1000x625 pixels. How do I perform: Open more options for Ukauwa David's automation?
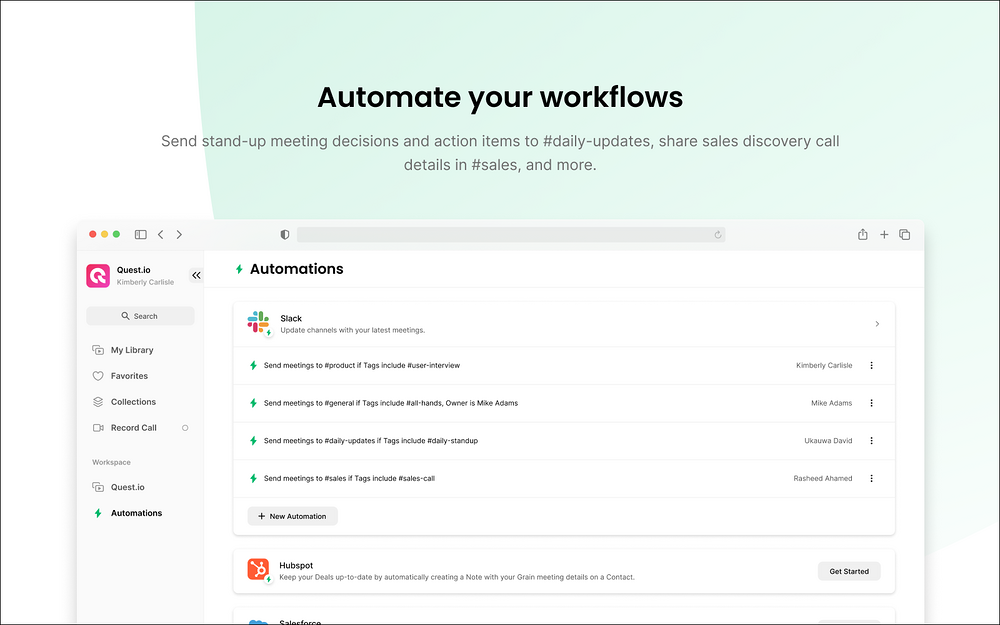(x=871, y=441)
